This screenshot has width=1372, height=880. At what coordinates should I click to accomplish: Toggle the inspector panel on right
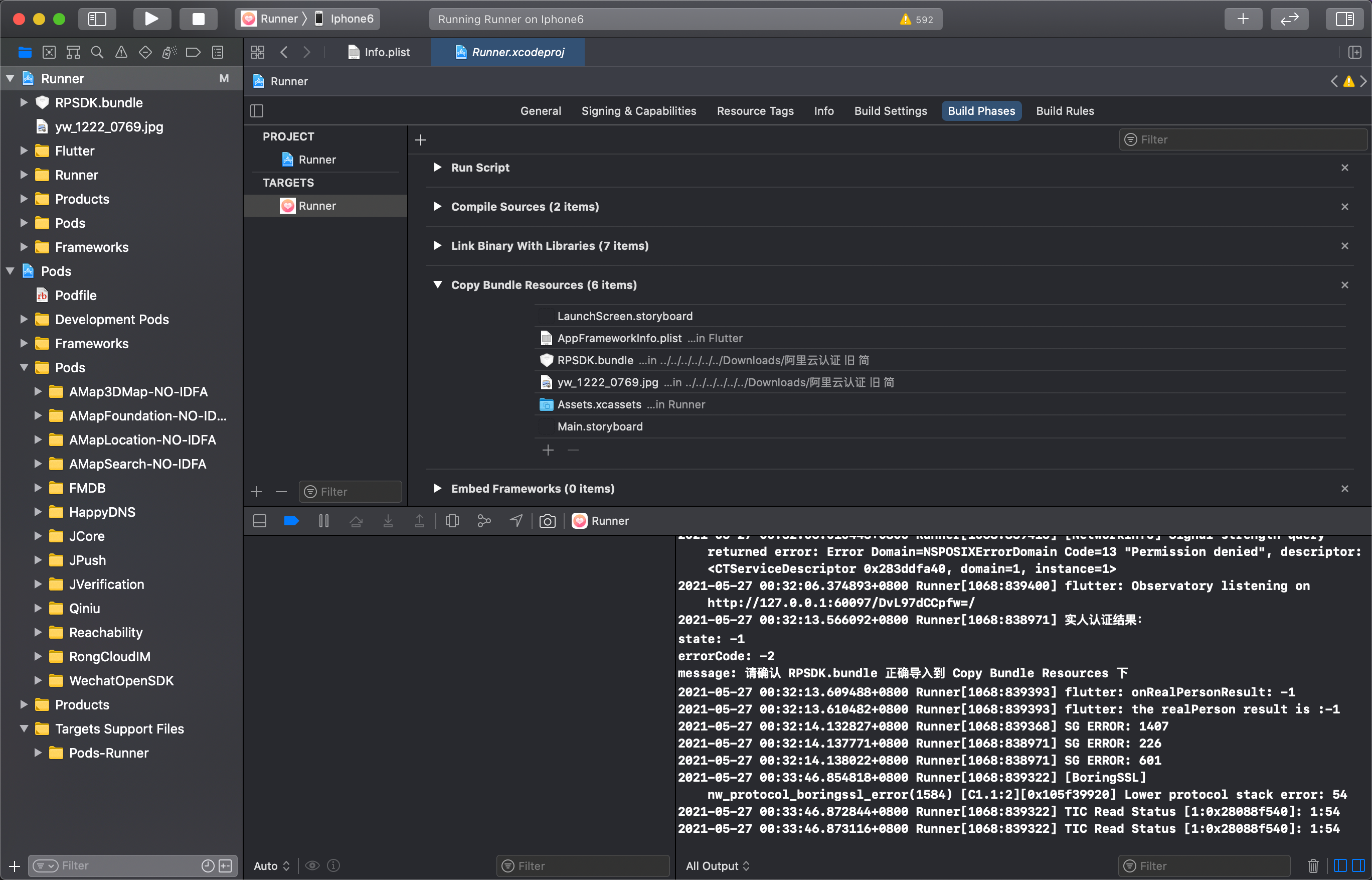1344,19
